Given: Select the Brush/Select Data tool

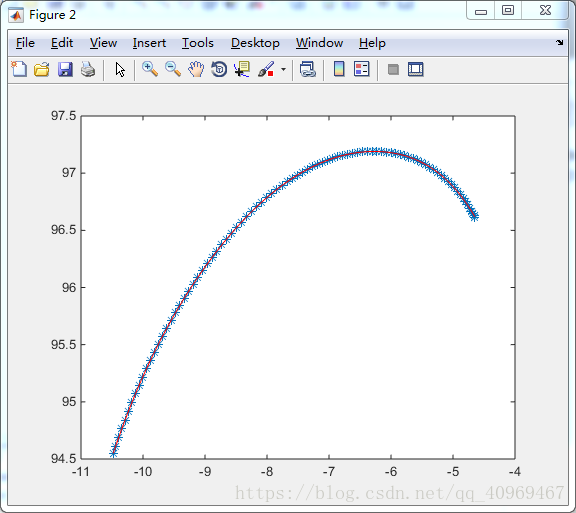Looking at the screenshot, I should [266, 69].
